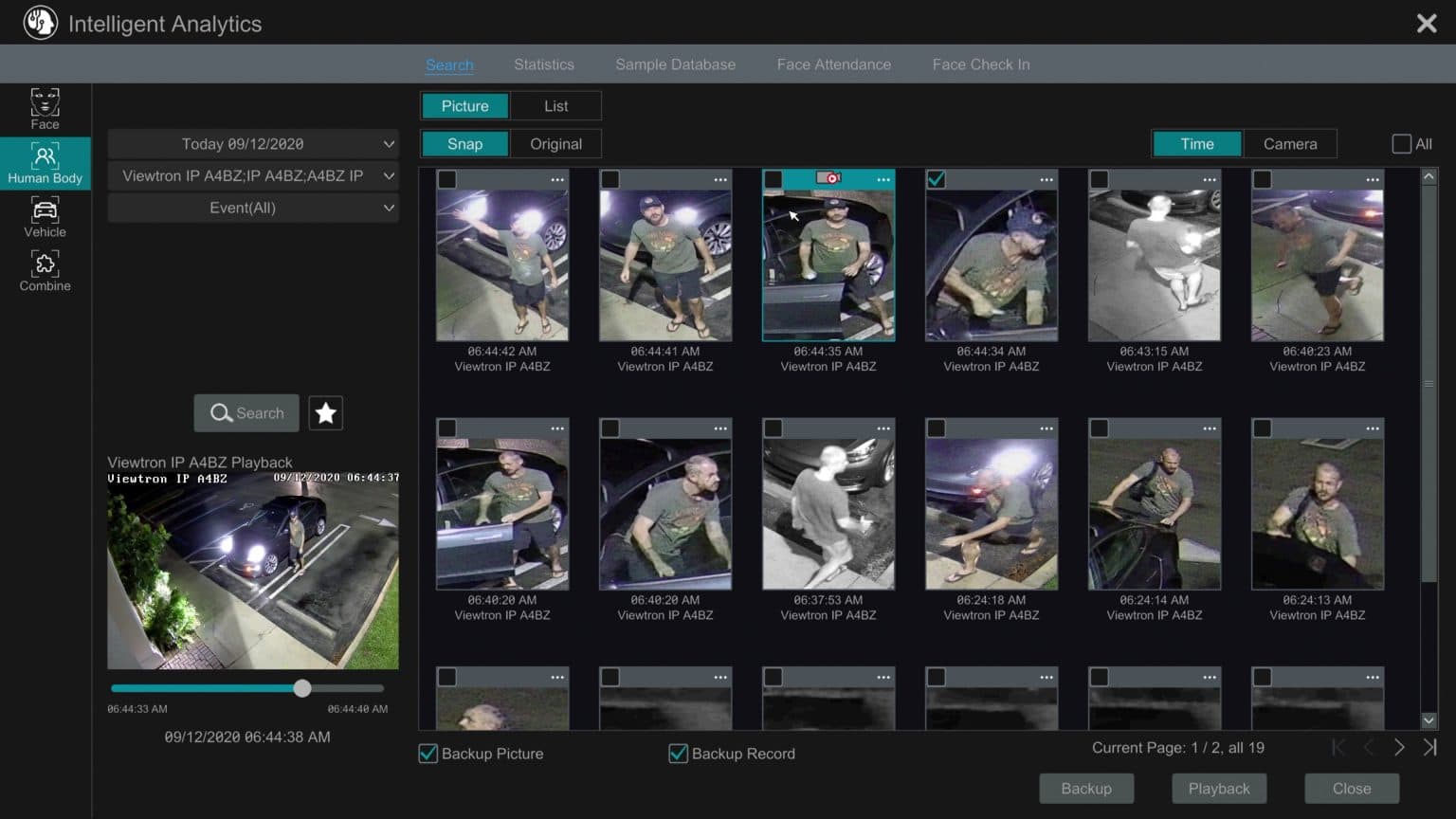This screenshot has width=1456, height=819.
Task: Open the Face Attendance tab
Action: [x=833, y=64]
